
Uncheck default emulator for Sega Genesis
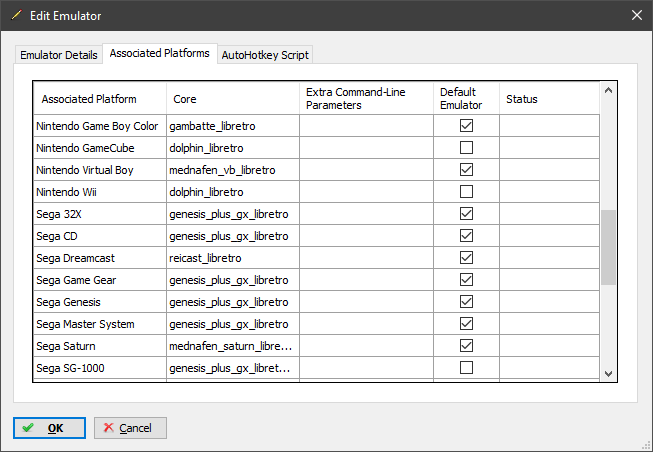tap(466, 302)
